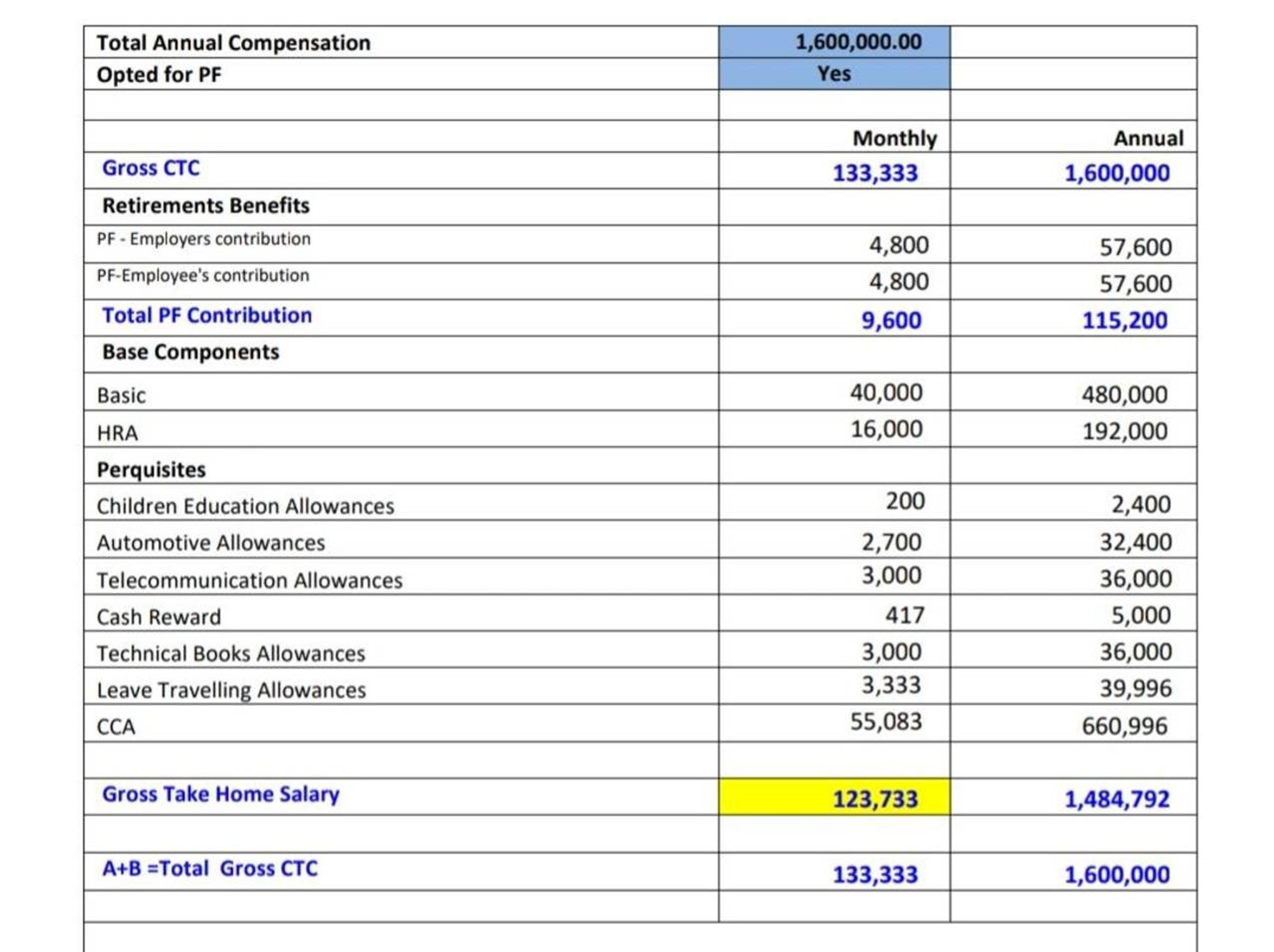Click 'Children Education Allowances' row label
The image size is (1274, 952).
(x=245, y=506)
